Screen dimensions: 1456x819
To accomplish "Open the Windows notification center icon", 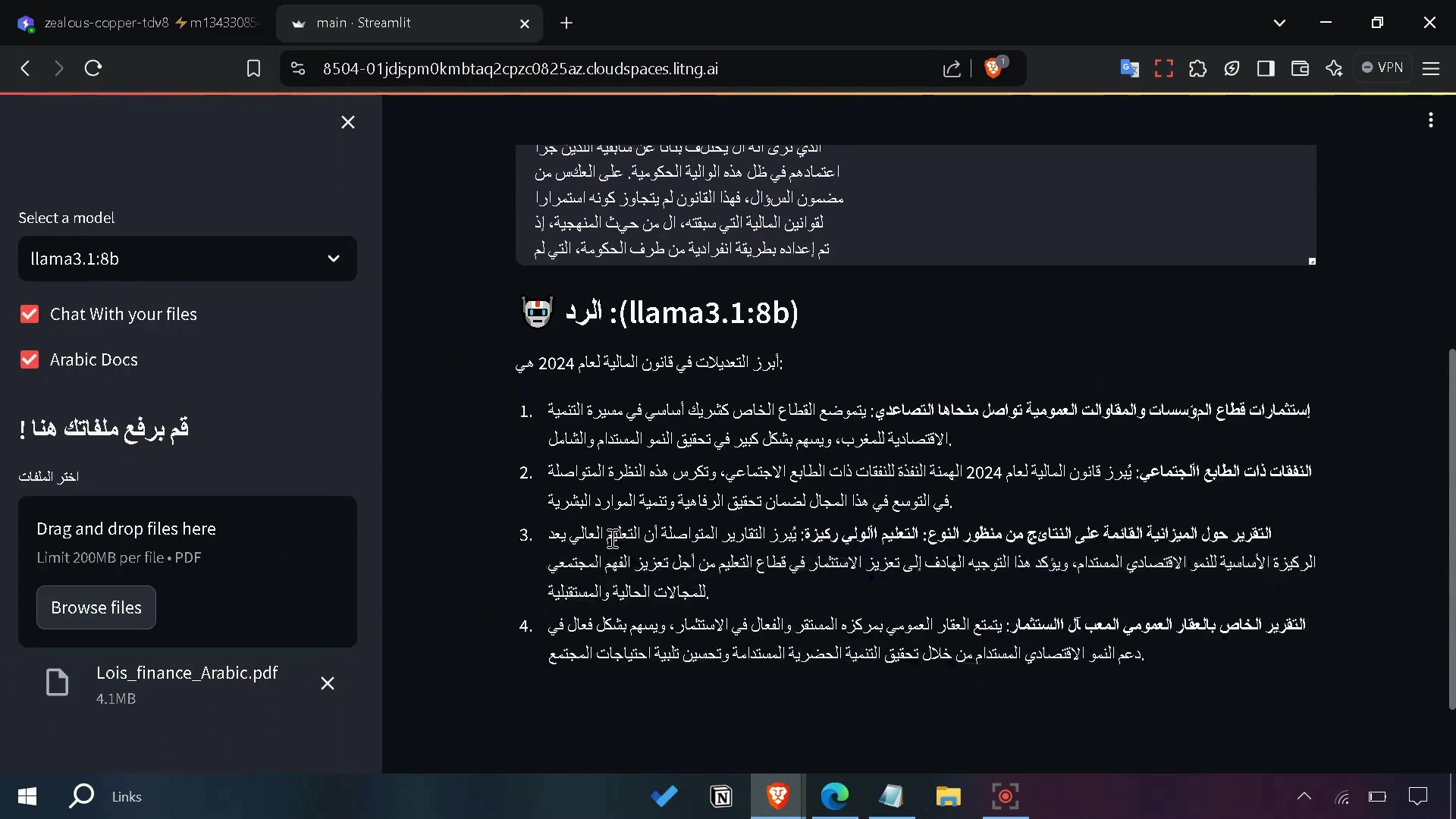I will tap(1417, 796).
